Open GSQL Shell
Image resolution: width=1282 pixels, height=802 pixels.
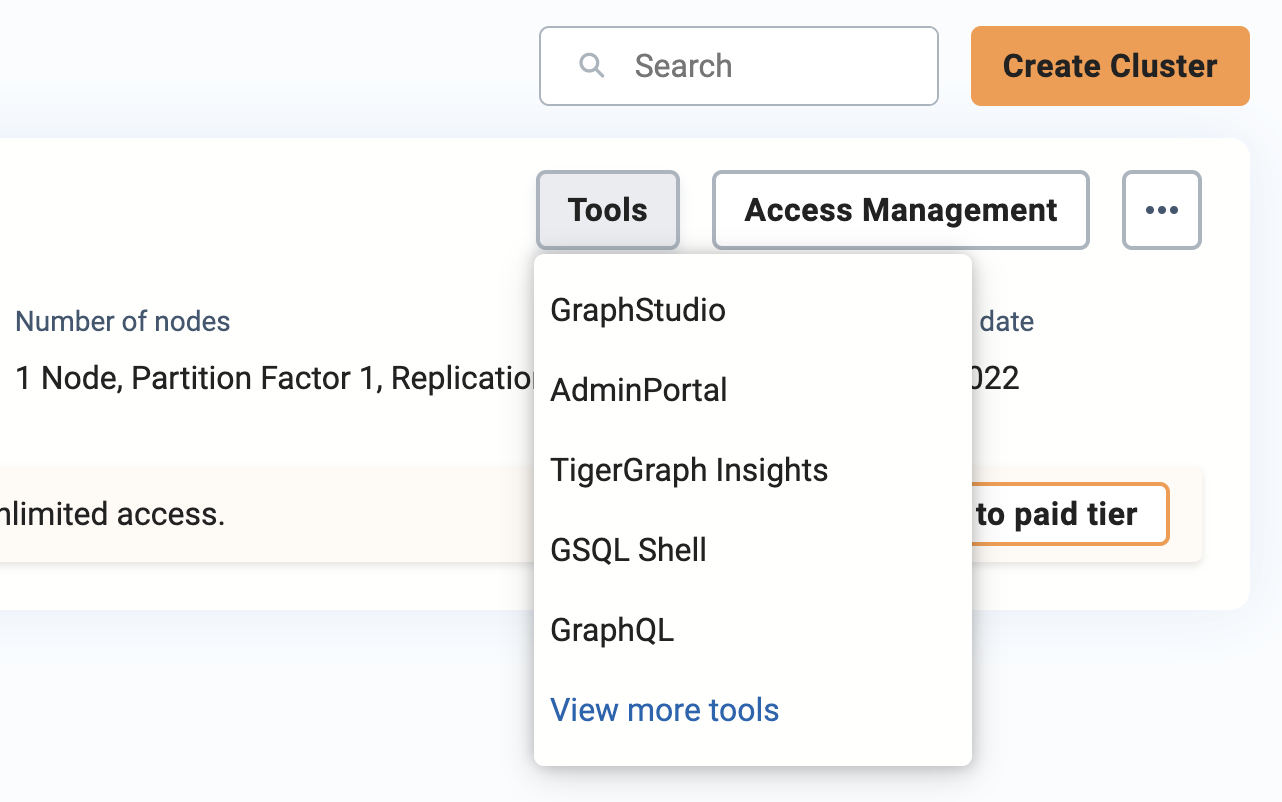[x=628, y=550]
